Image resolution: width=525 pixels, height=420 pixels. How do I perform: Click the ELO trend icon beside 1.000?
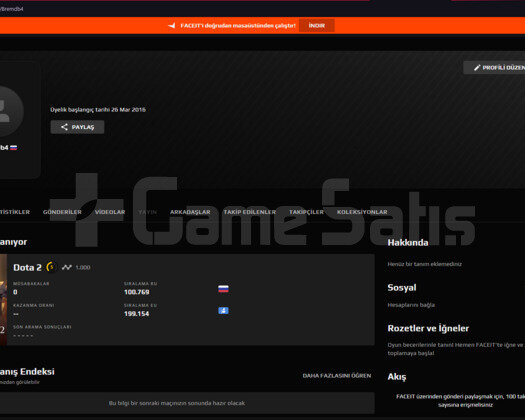click(67, 267)
